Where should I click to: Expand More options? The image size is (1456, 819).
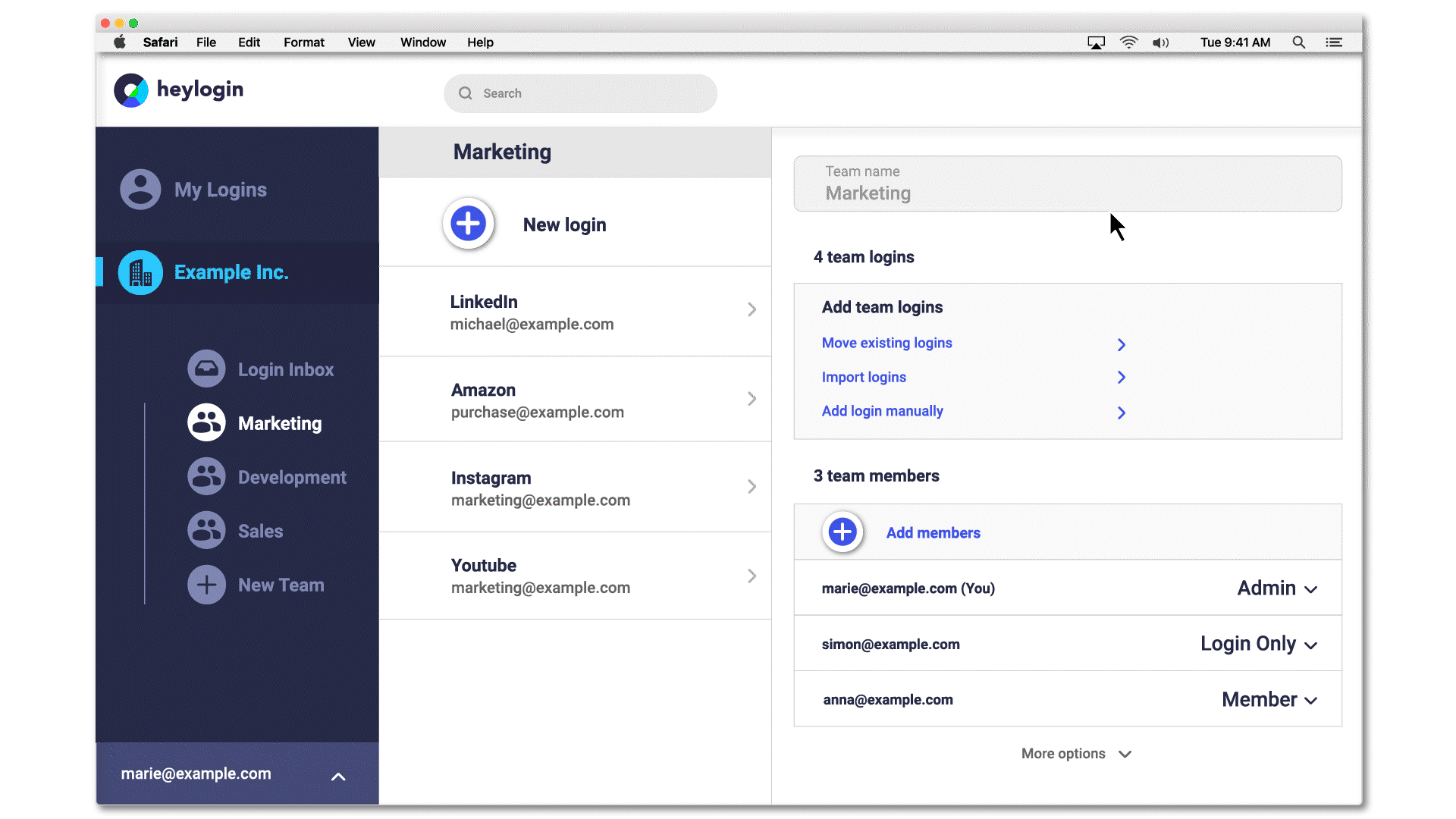coord(1076,754)
